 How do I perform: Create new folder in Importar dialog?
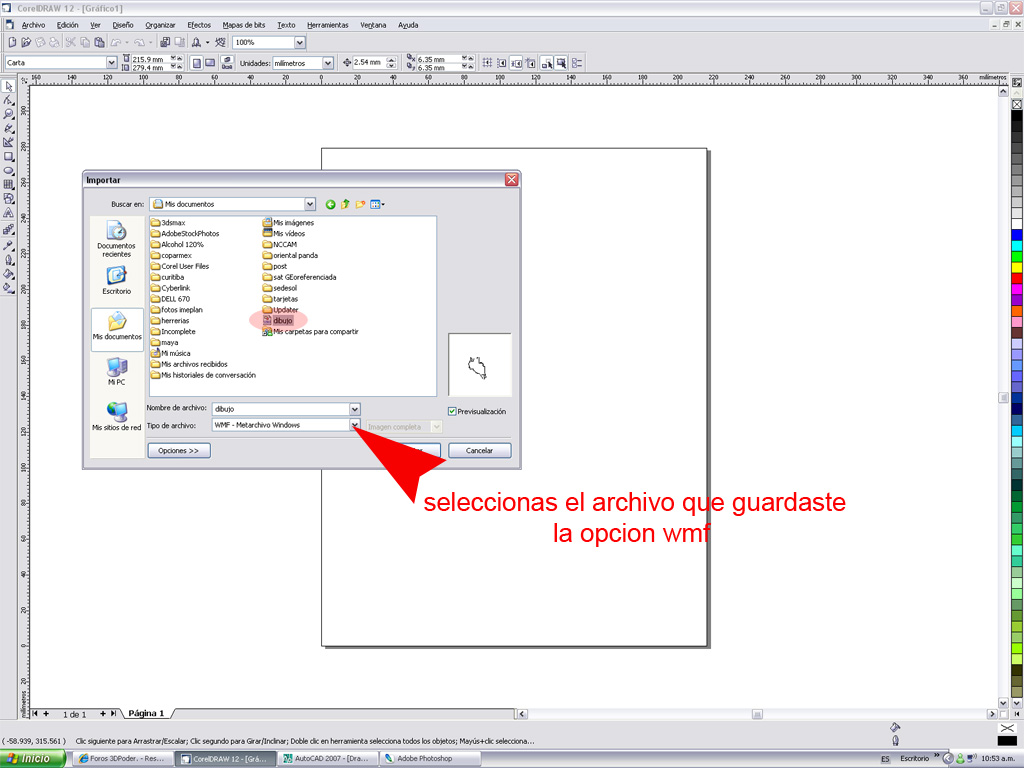[360, 204]
